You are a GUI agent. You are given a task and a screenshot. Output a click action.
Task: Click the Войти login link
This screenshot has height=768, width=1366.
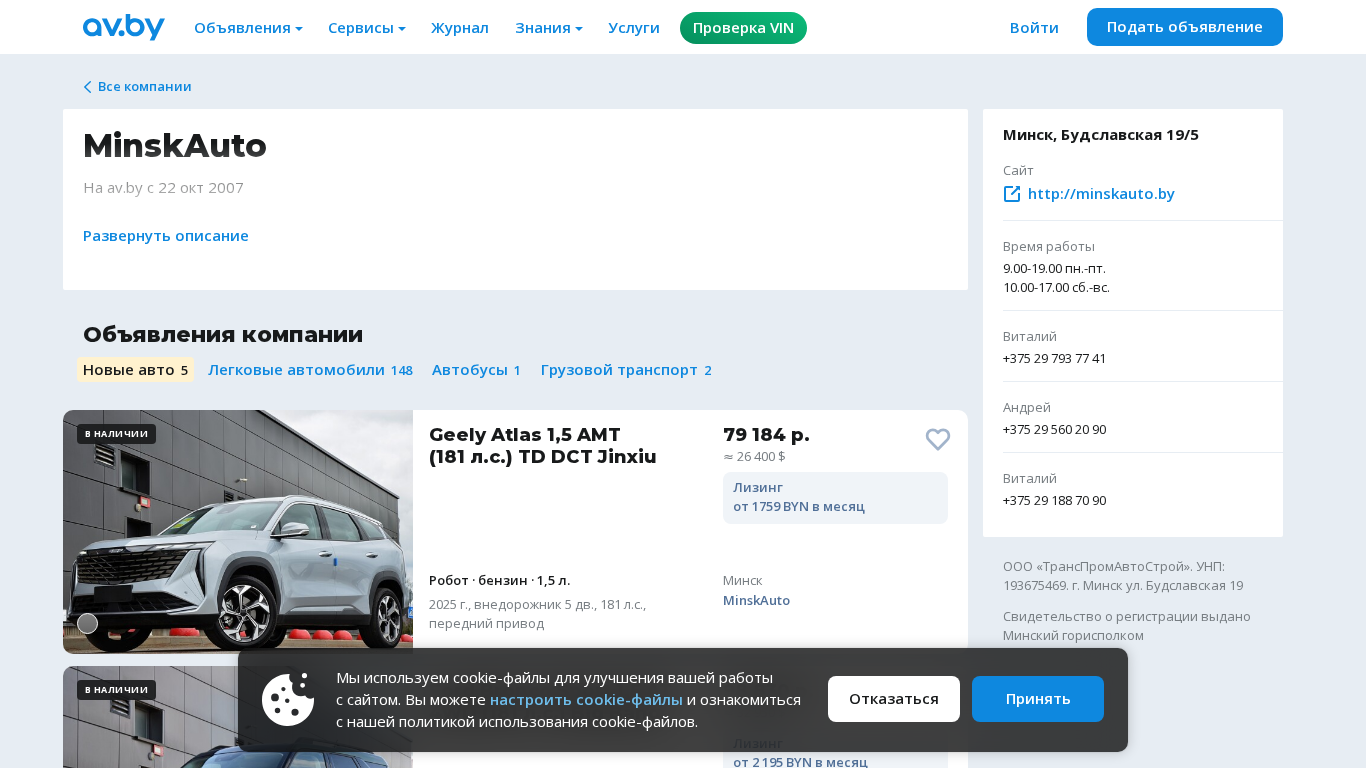coord(1034,28)
